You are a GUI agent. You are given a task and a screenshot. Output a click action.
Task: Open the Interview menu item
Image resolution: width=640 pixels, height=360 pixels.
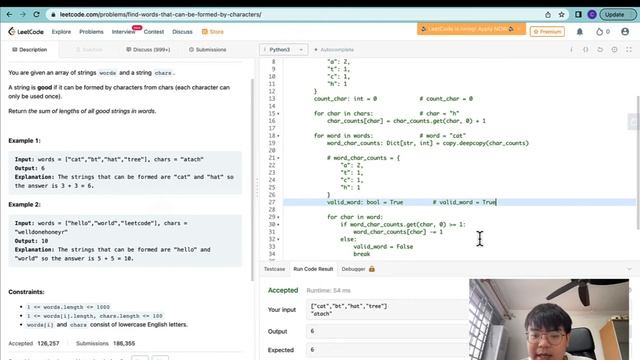pos(123,31)
